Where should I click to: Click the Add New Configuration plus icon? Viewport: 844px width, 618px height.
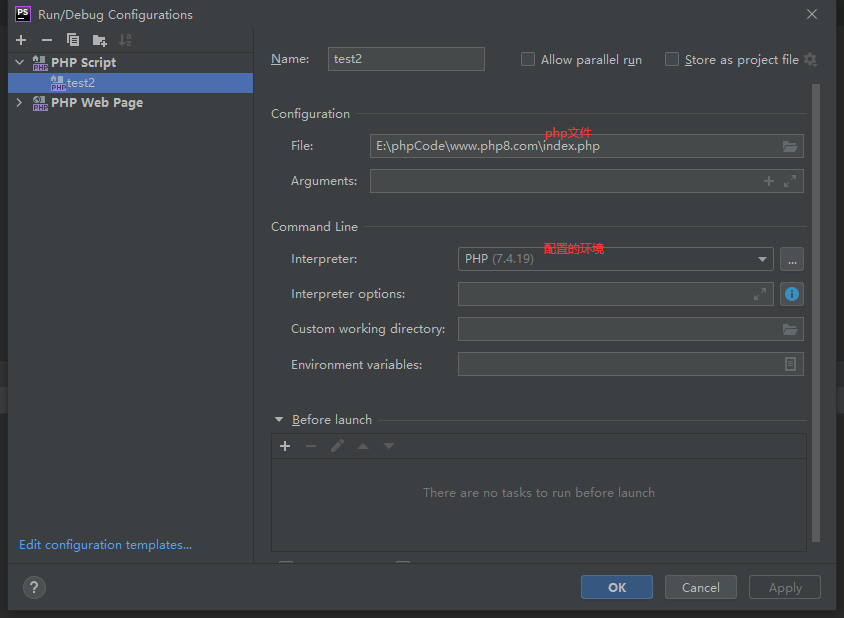pyautogui.click(x=21, y=40)
